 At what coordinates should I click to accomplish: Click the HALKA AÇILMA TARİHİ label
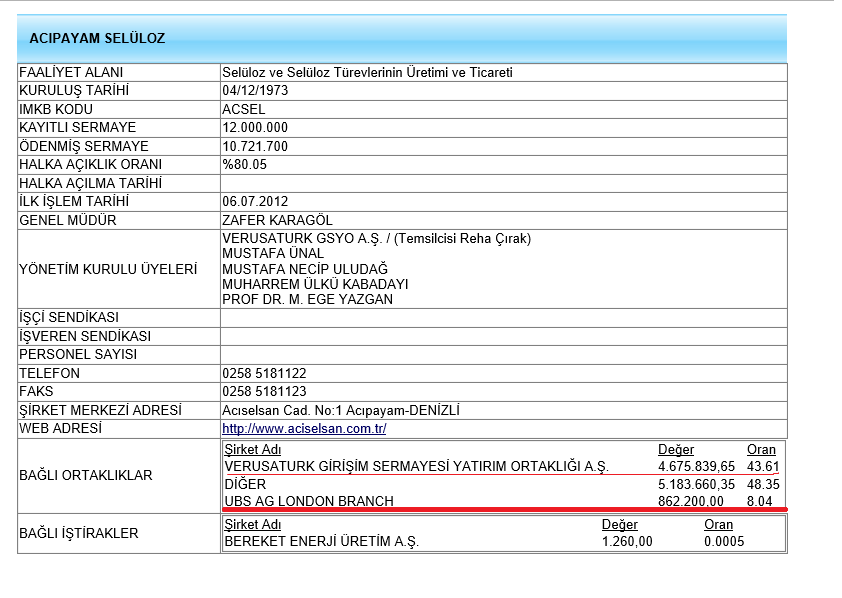91,184
